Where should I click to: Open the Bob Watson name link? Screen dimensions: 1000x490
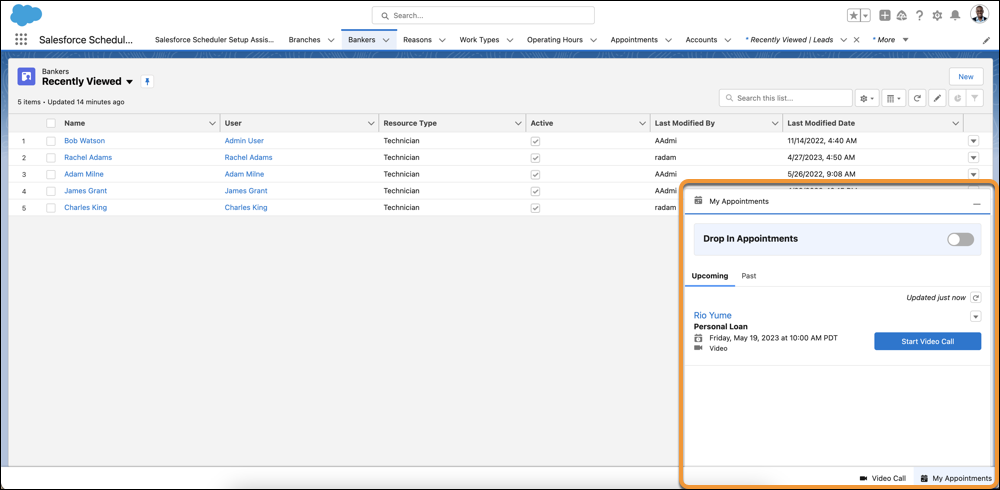[85, 141]
